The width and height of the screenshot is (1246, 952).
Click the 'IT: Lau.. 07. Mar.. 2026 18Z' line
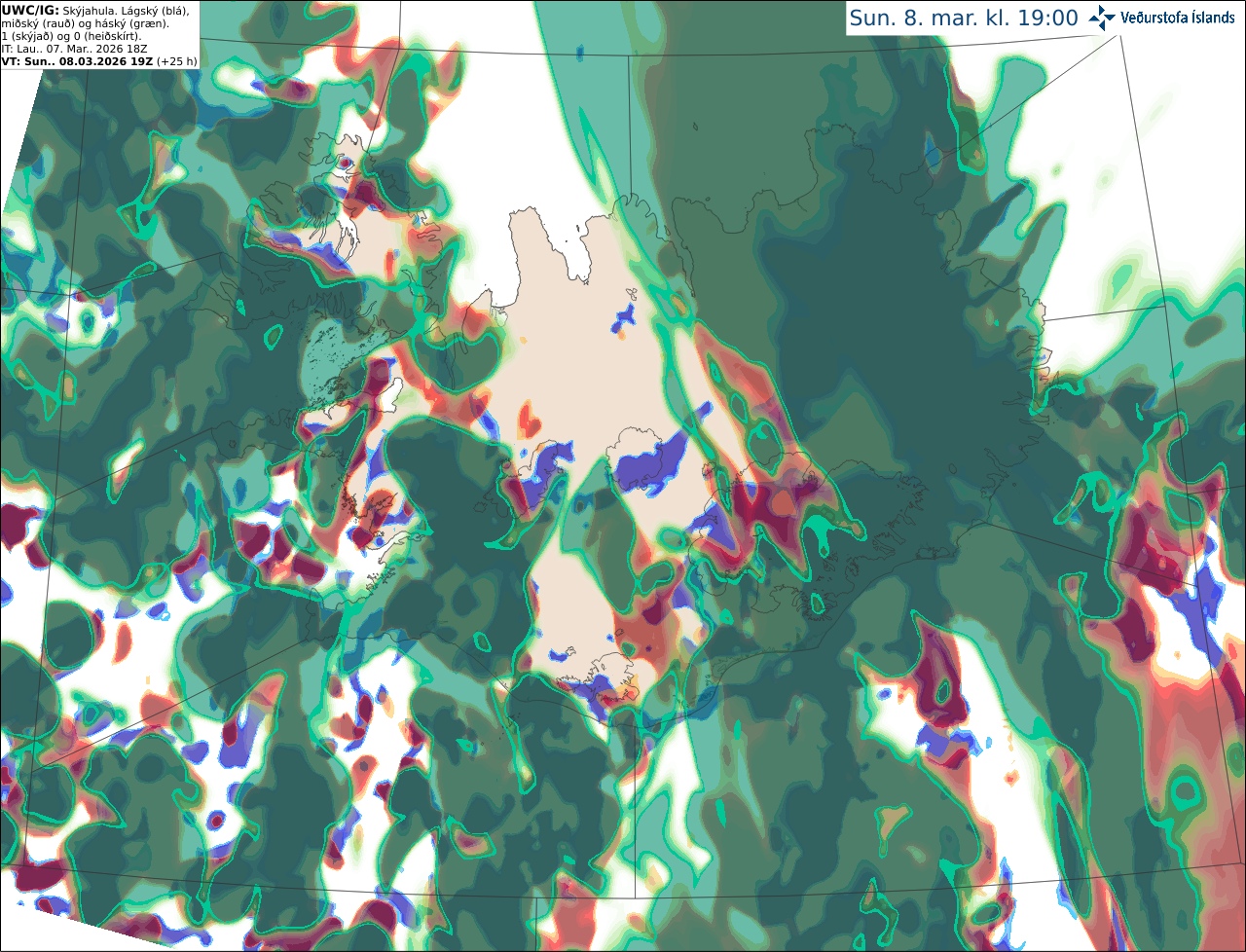click(74, 48)
